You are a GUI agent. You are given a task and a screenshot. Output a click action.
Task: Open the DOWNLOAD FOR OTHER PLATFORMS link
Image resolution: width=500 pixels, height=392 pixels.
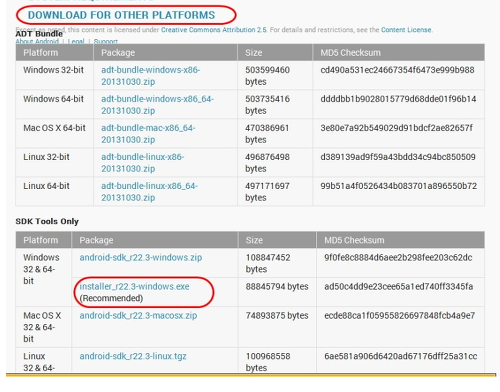pyautogui.click(x=121, y=15)
